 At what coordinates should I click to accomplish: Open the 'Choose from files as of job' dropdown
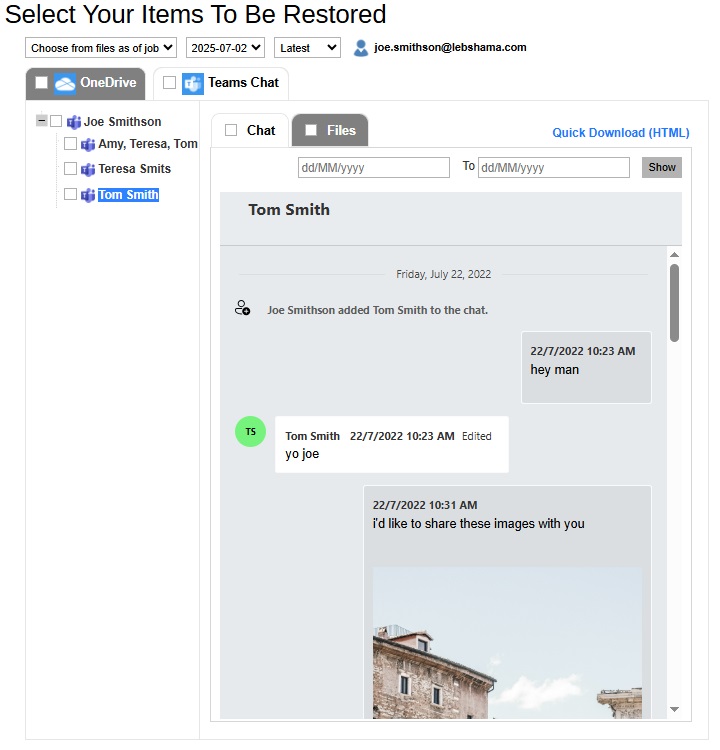tap(101, 48)
